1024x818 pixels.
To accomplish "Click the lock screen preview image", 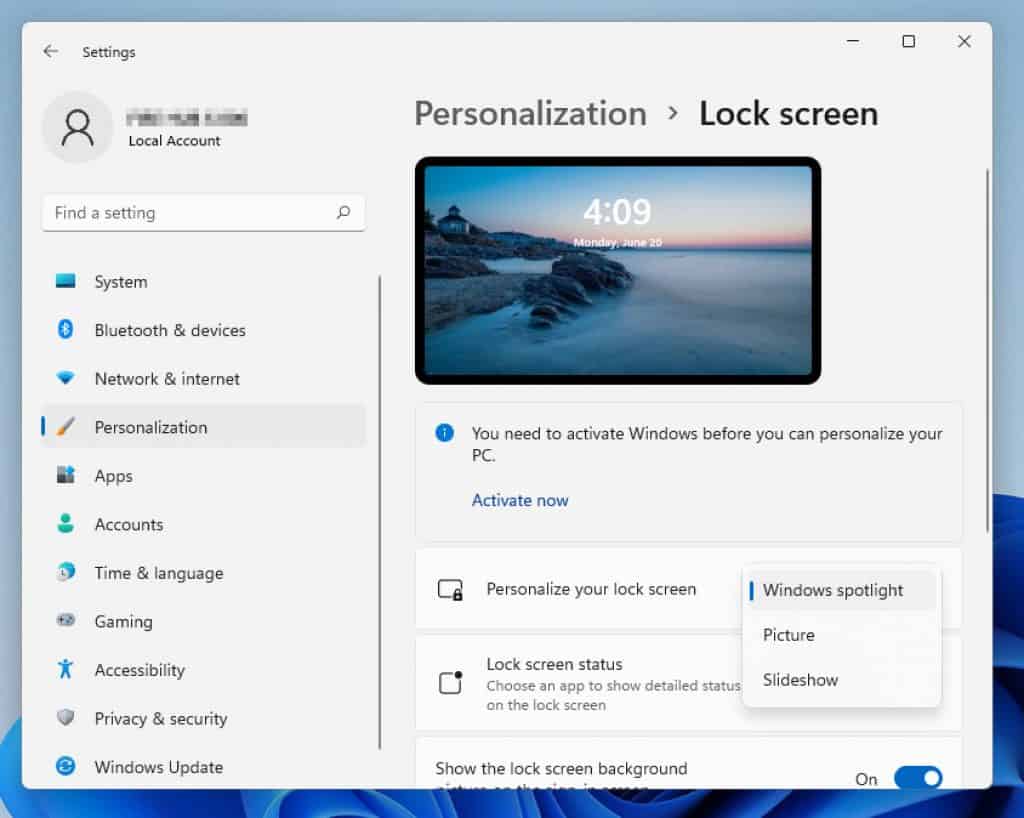I will click(x=618, y=270).
